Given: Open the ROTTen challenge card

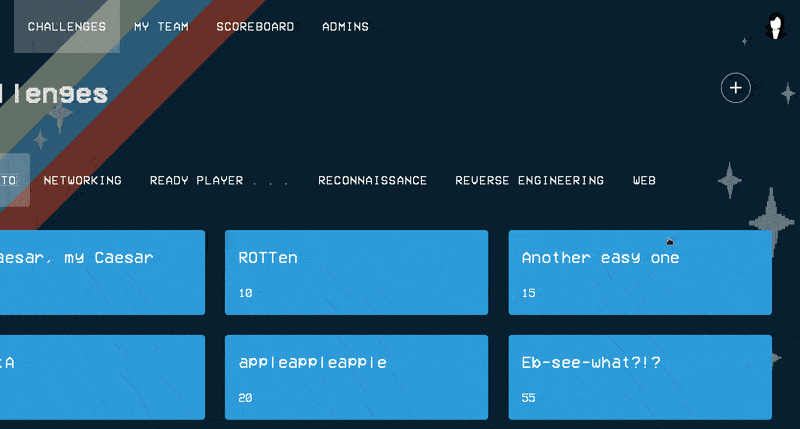Looking at the screenshot, I should click(356, 272).
